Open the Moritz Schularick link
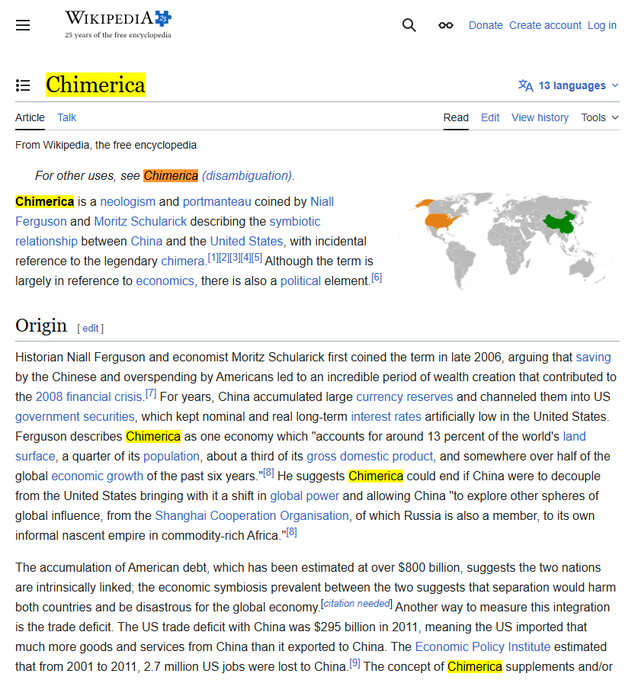638x680 pixels. pos(141,222)
